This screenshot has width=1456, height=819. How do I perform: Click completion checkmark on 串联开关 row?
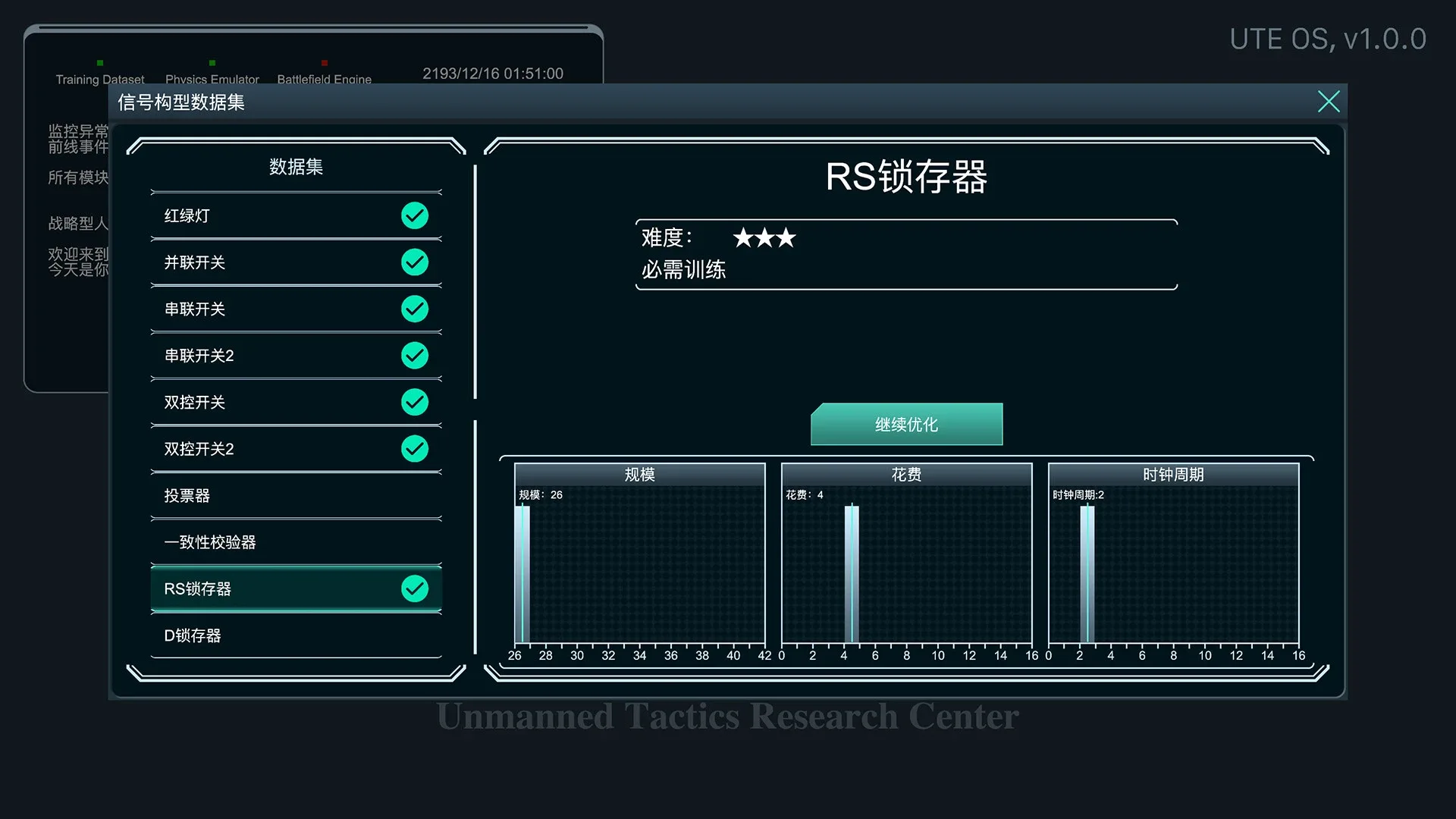tap(414, 309)
